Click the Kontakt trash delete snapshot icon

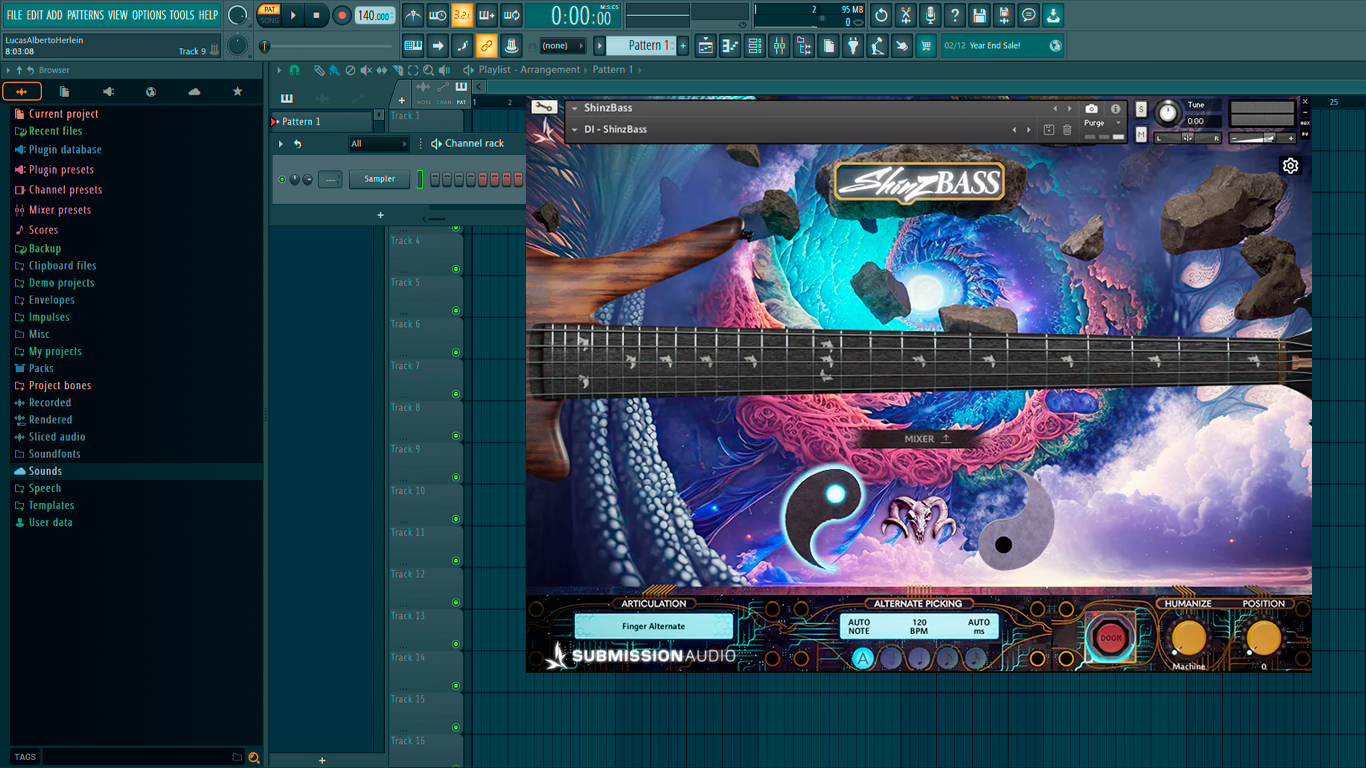click(1067, 130)
